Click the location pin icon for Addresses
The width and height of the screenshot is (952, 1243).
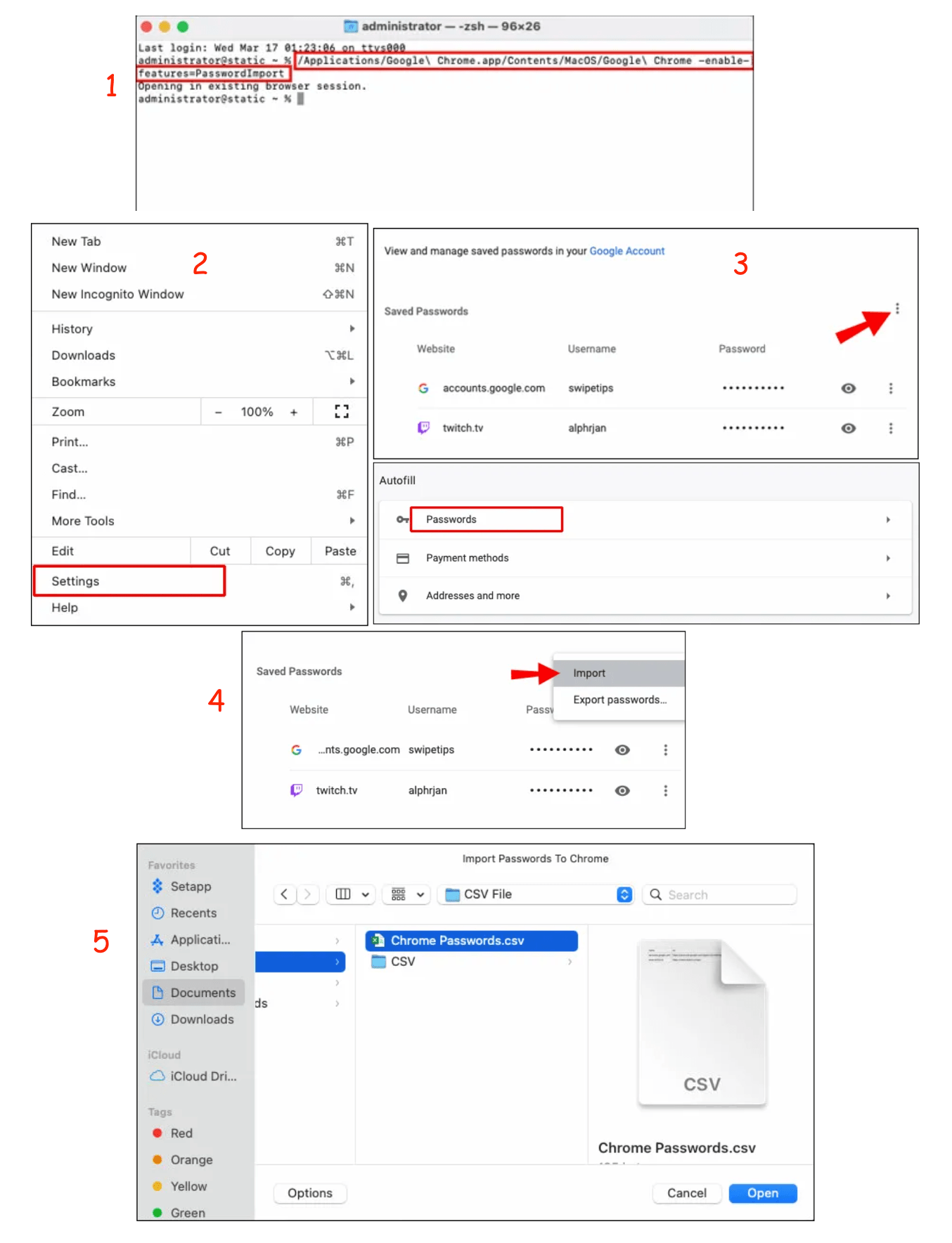click(403, 595)
